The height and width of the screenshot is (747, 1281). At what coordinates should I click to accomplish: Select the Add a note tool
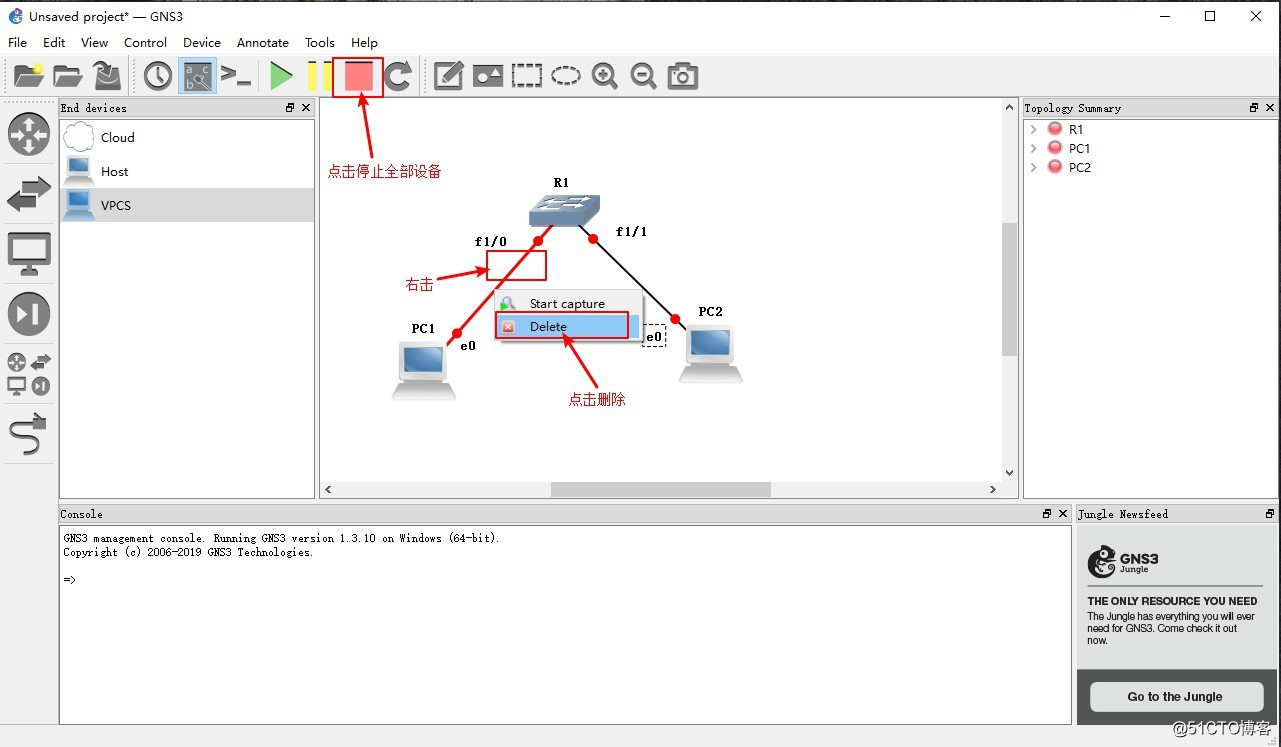coord(448,76)
